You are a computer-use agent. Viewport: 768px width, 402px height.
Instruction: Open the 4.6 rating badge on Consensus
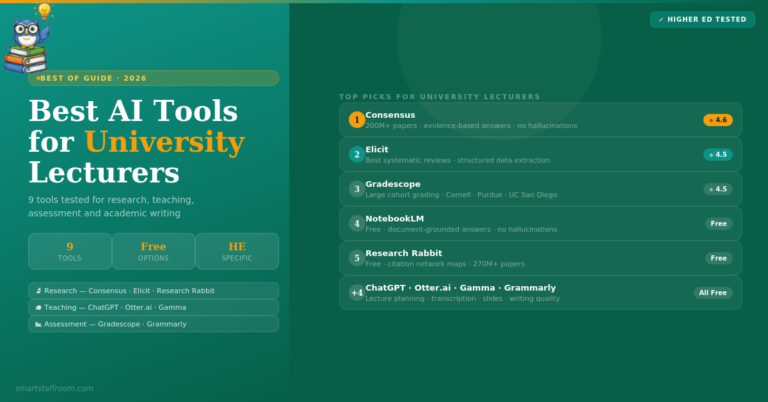coord(718,120)
